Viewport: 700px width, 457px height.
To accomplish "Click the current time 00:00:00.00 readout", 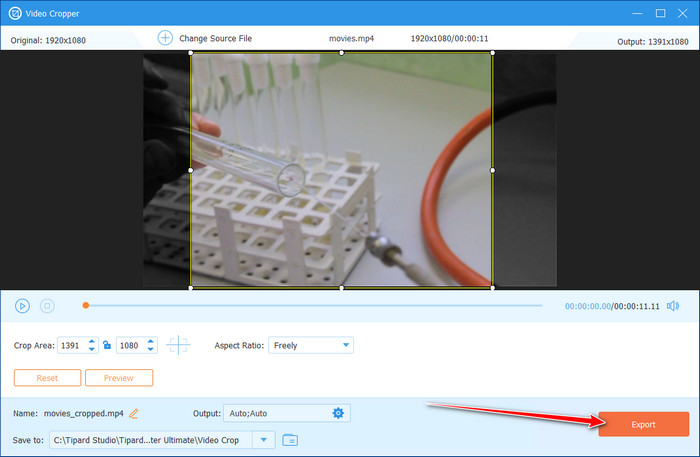I will click(x=588, y=306).
